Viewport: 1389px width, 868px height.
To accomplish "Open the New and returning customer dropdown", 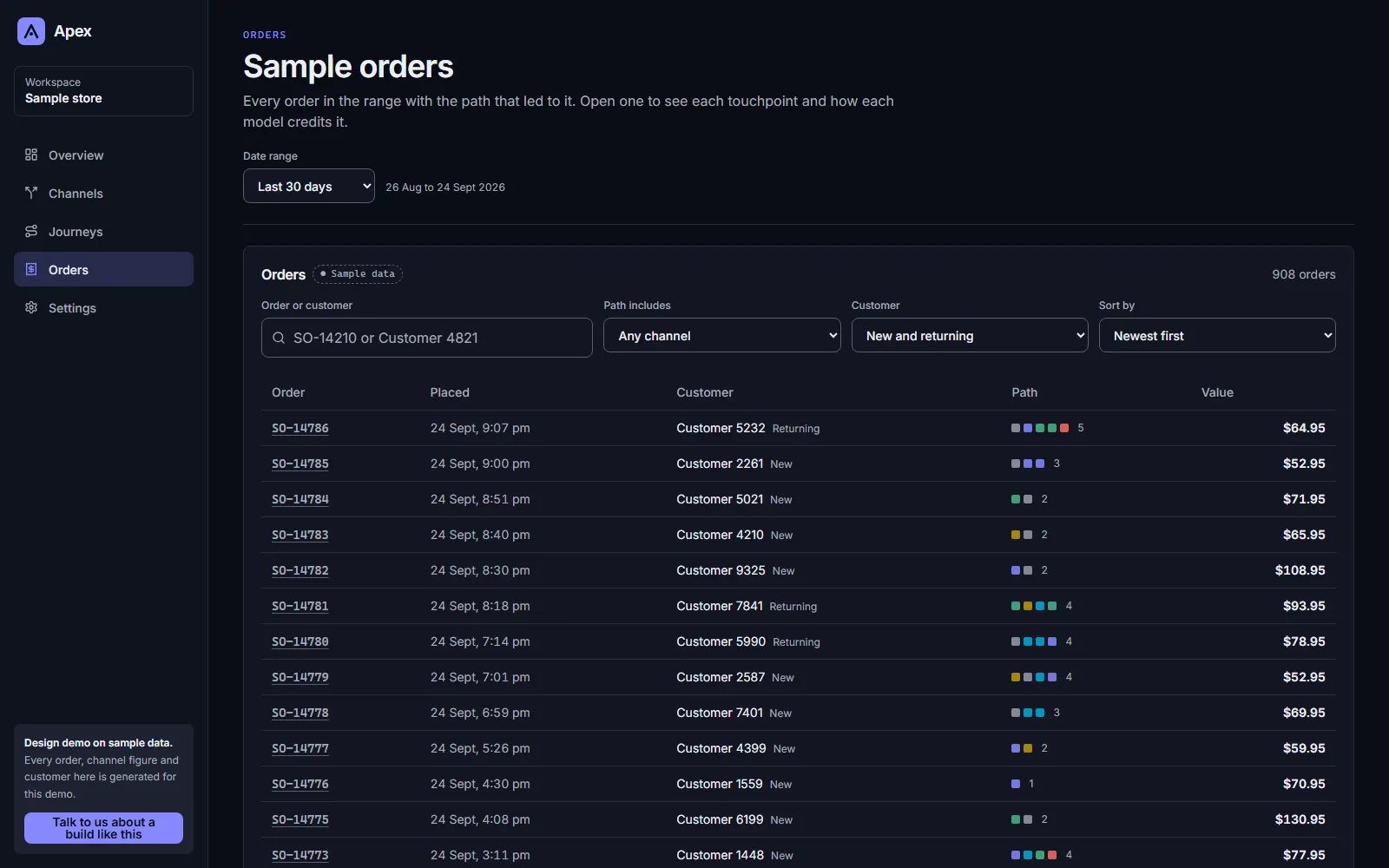I will [970, 335].
